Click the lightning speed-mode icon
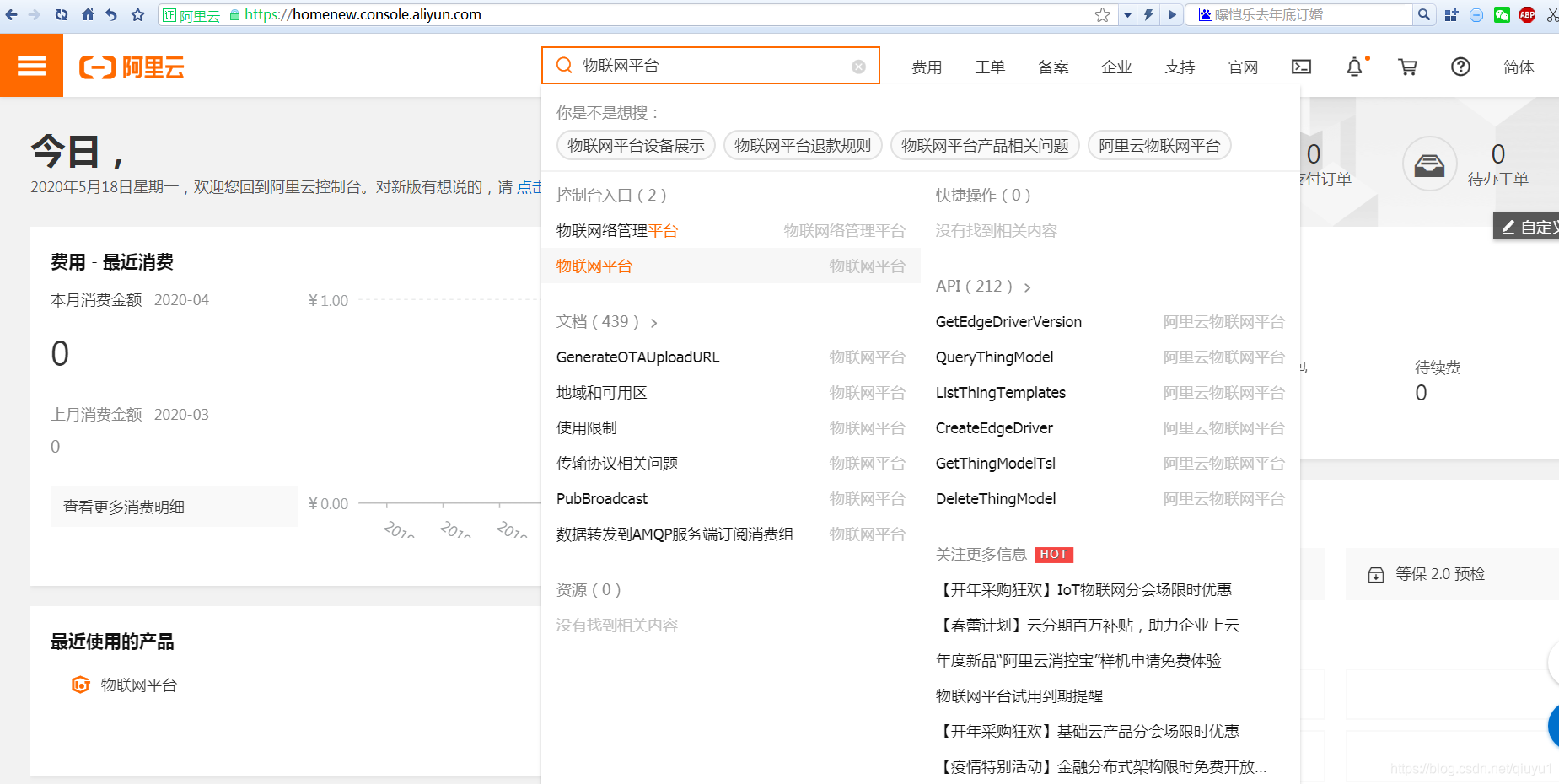 point(1148,14)
